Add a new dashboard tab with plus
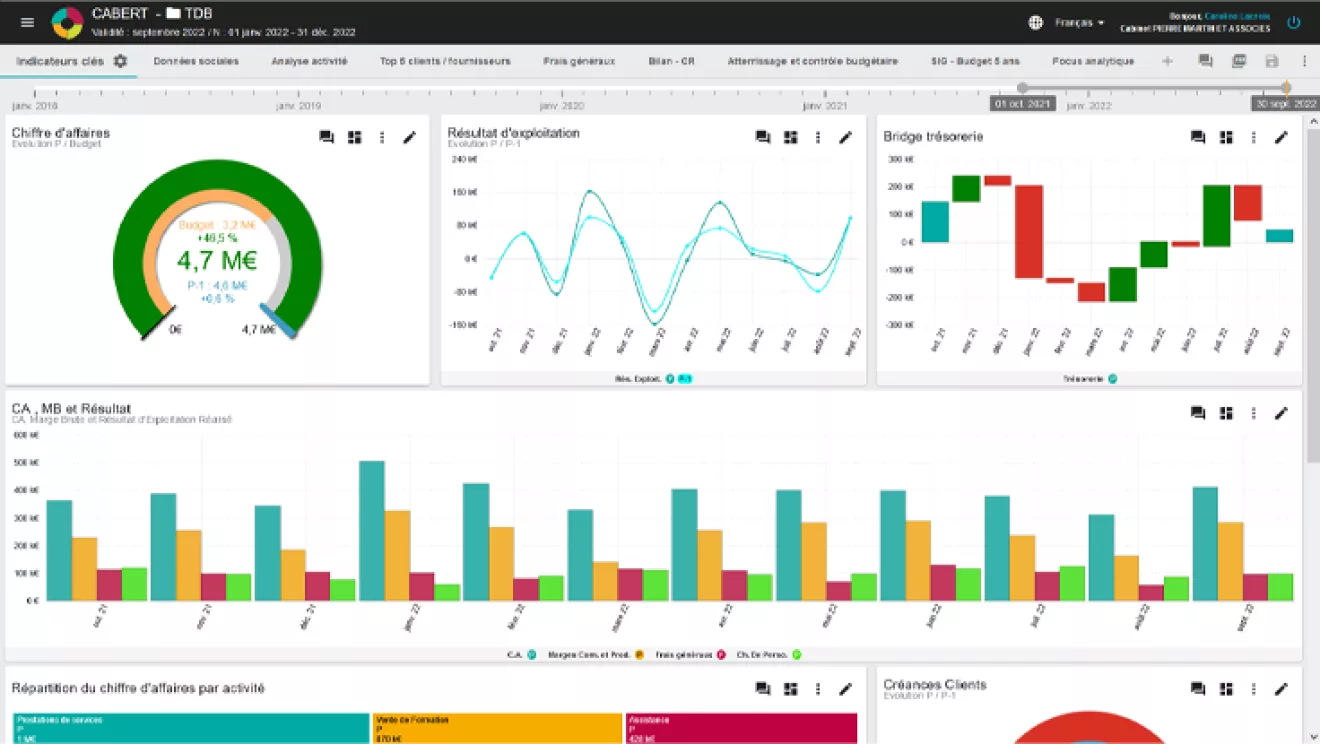 (x=1167, y=61)
